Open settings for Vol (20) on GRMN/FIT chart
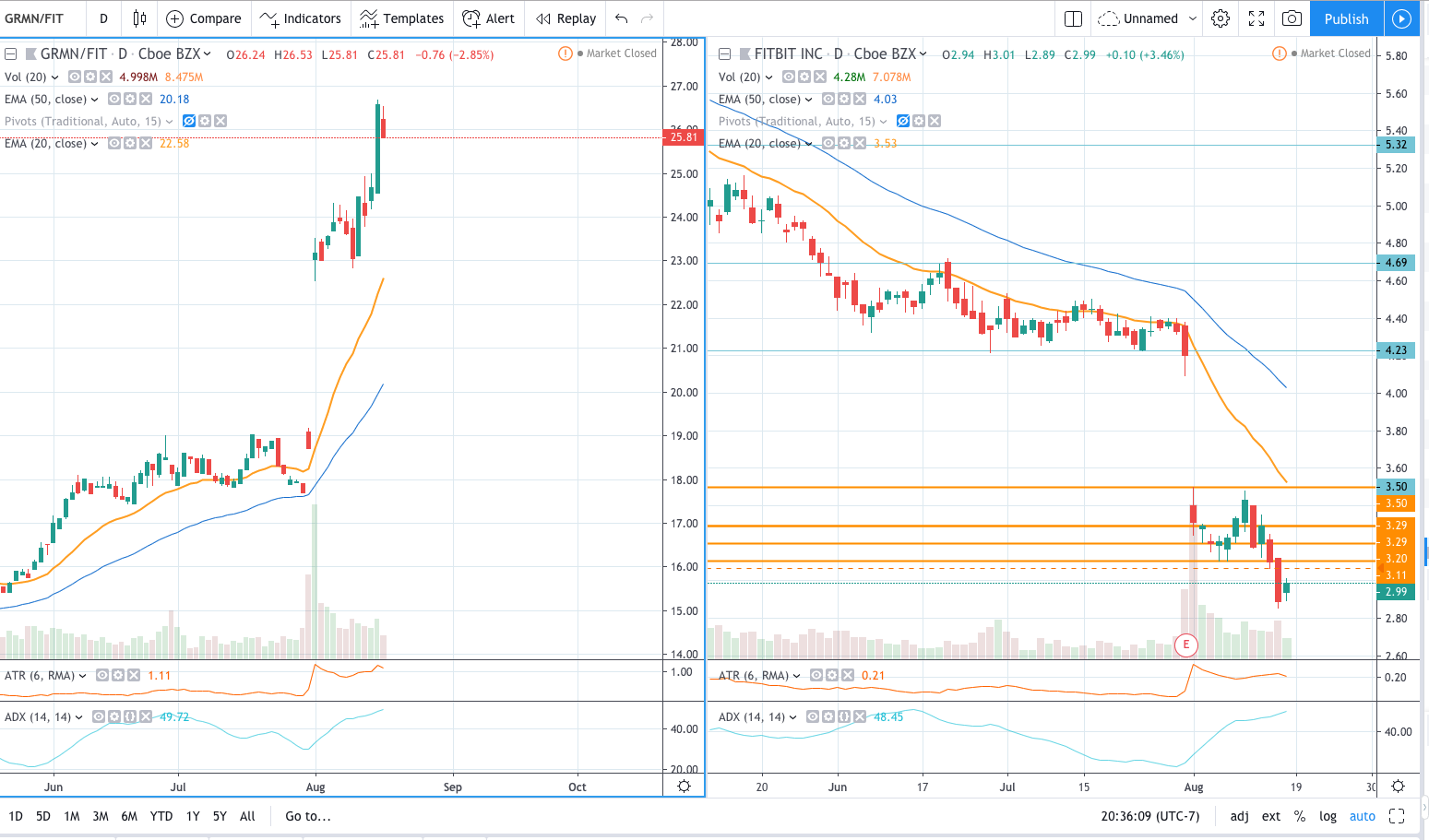 [x=90, y=77]
